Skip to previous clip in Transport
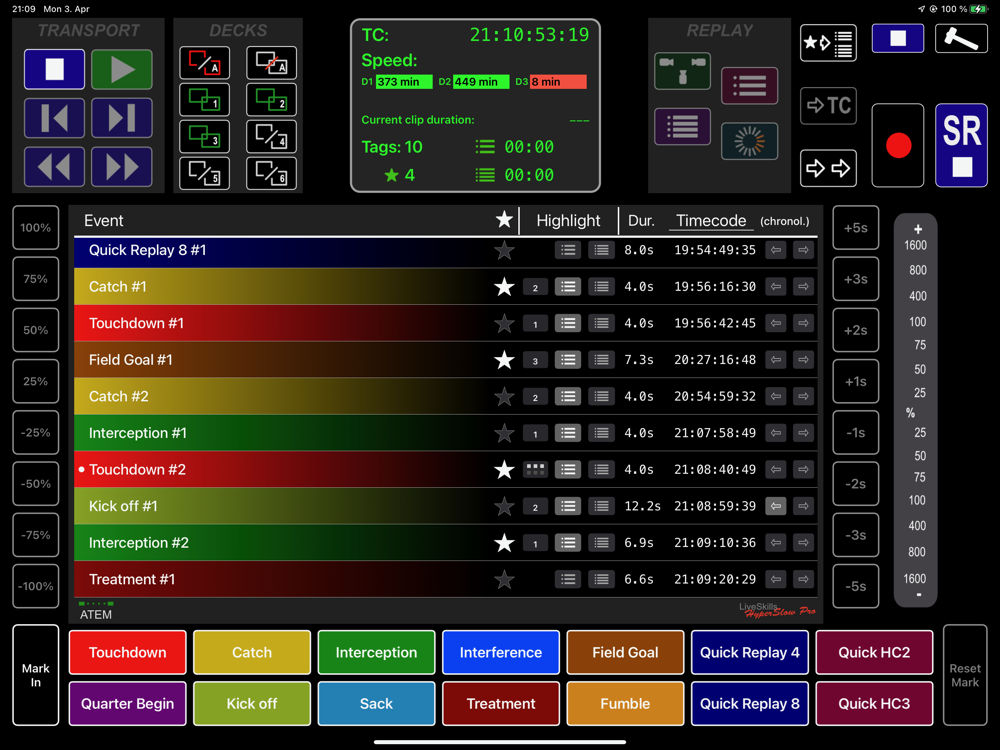Viewport: 1000px width, 750px height. coord(54,118)
